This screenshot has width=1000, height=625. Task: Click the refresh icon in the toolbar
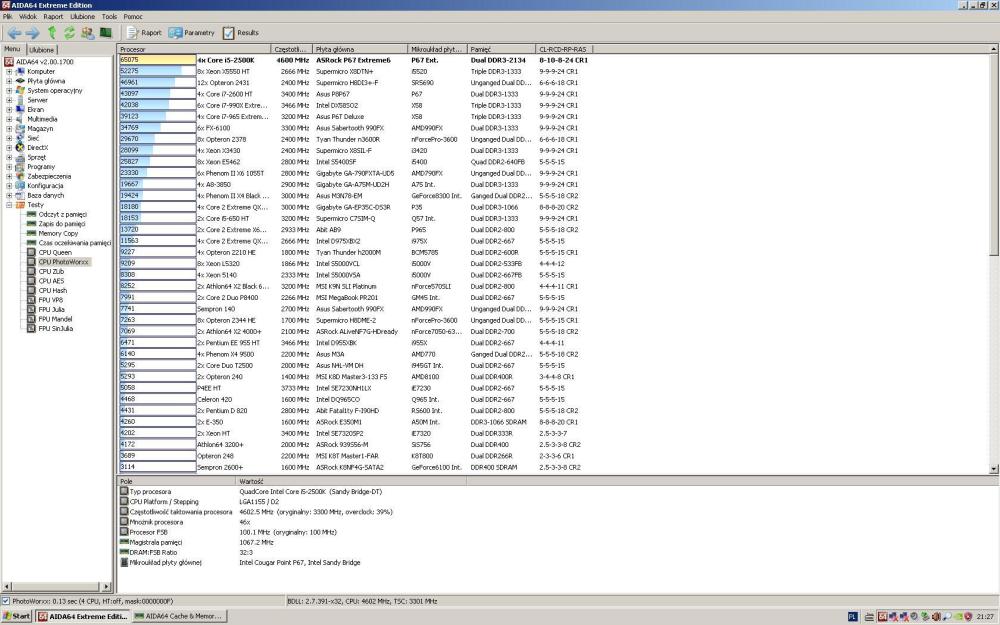68,33
